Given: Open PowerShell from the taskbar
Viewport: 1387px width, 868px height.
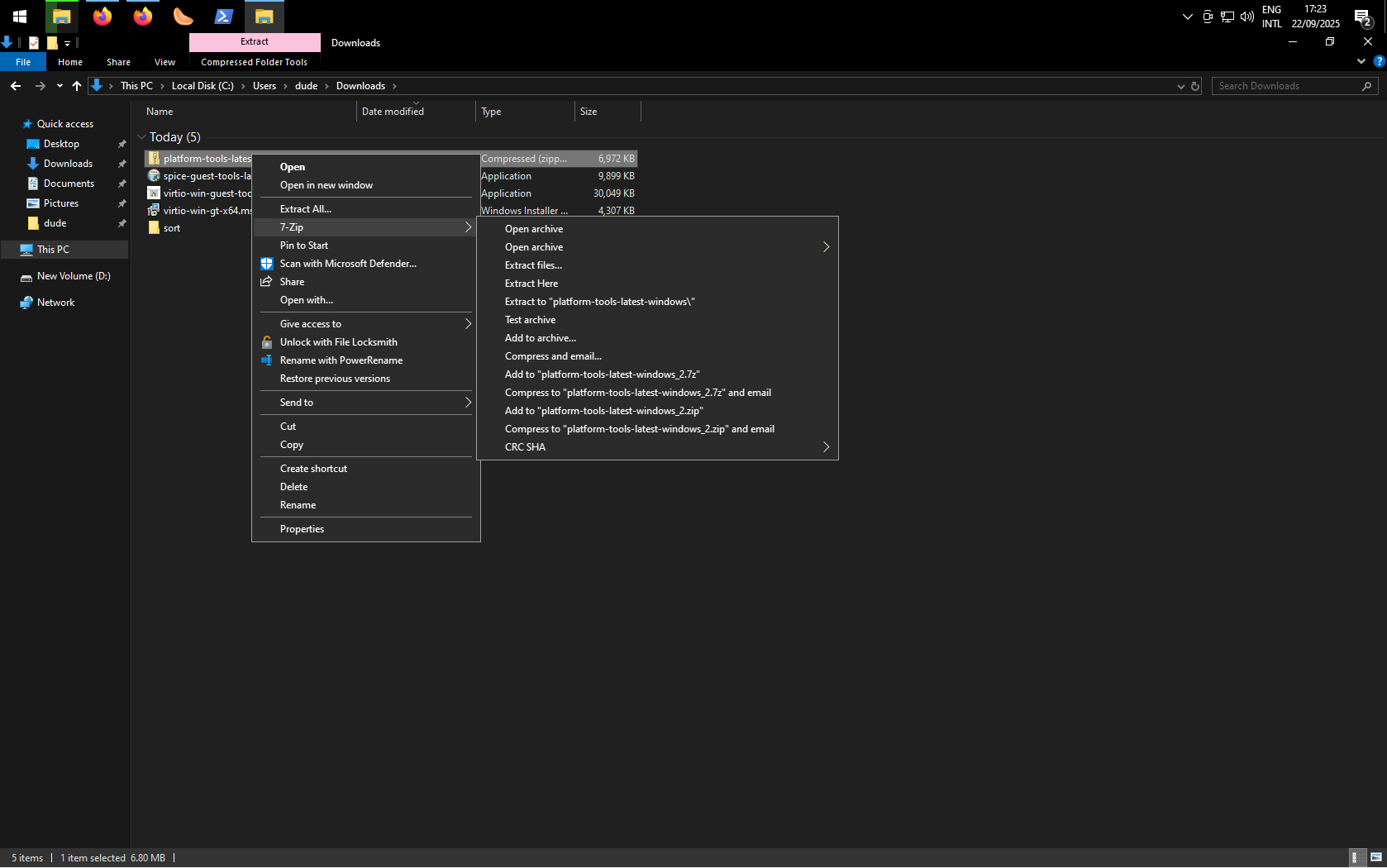Looking at the screenshot, I should [x=223, y=17].
